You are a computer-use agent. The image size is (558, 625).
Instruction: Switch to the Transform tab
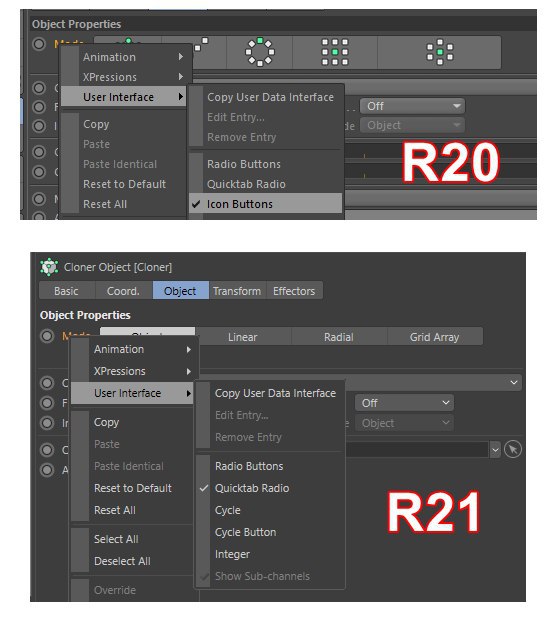(237, 291)
